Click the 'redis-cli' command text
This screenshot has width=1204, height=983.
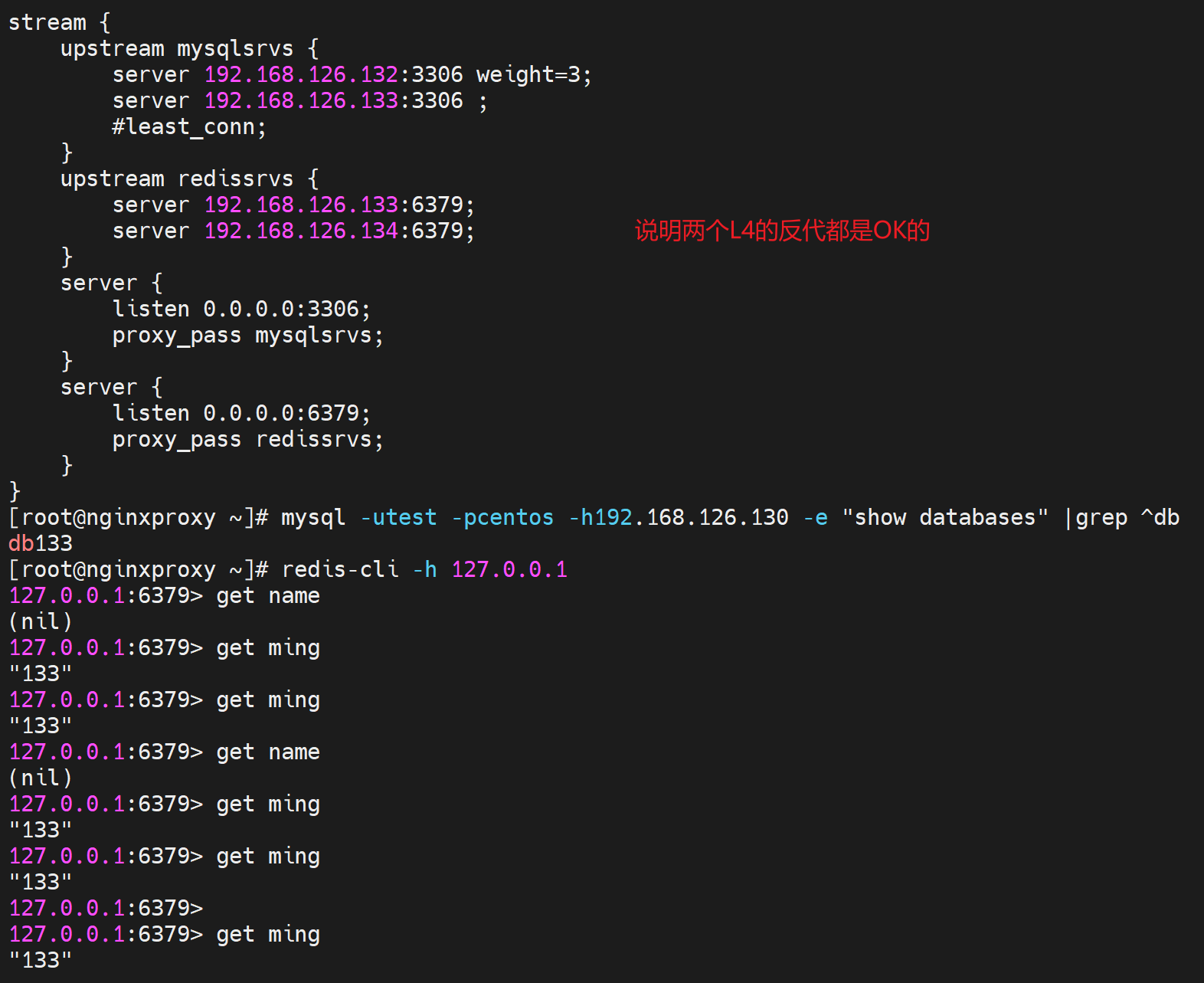(x=339, y=570)
